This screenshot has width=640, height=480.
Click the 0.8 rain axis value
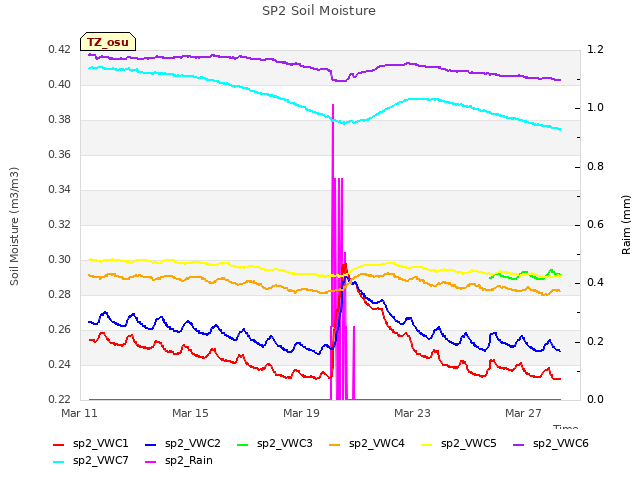(596, 167)
